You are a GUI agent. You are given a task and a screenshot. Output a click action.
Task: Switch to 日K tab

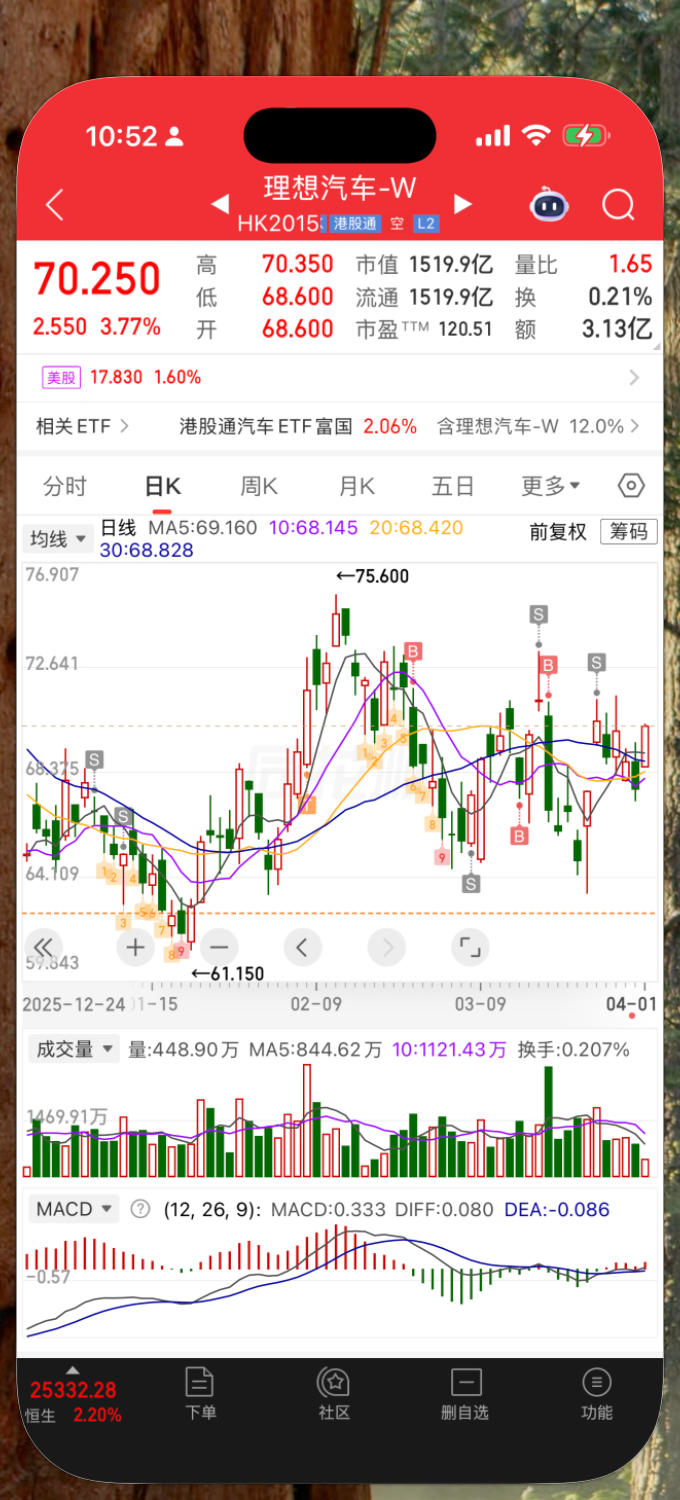tap(162, 486)
